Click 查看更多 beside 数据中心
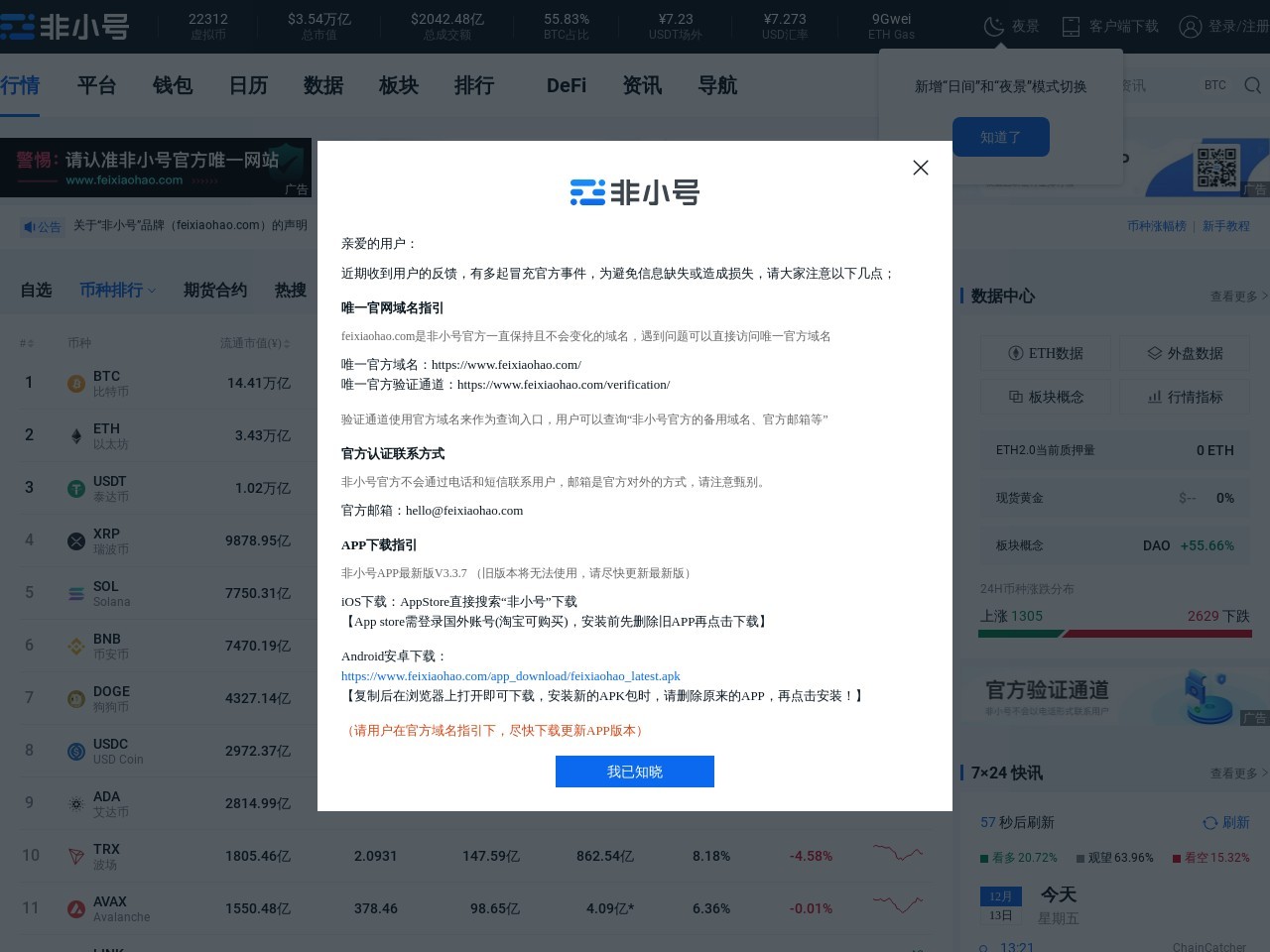The height and width of the screenshot is (952, 1270). point(1238,297)
